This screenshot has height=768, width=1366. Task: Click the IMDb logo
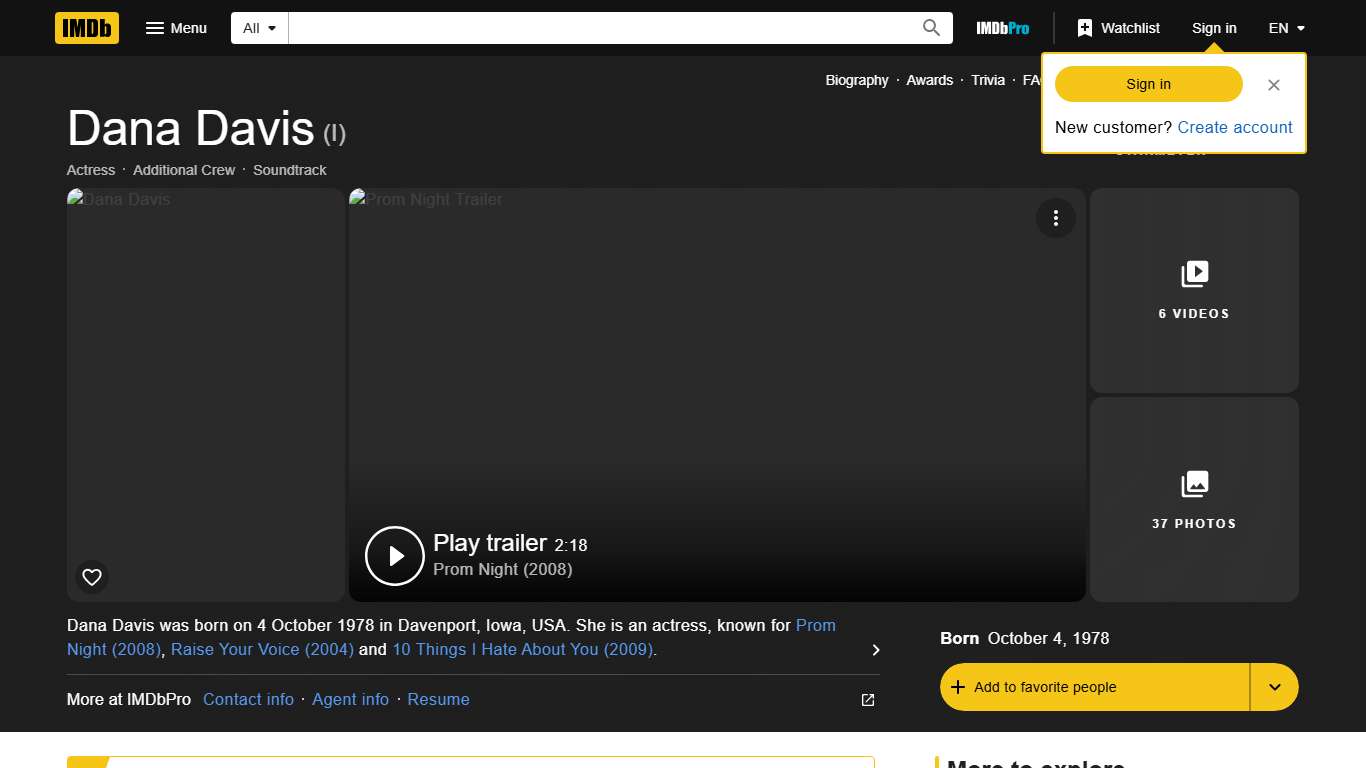click(87, 28)
